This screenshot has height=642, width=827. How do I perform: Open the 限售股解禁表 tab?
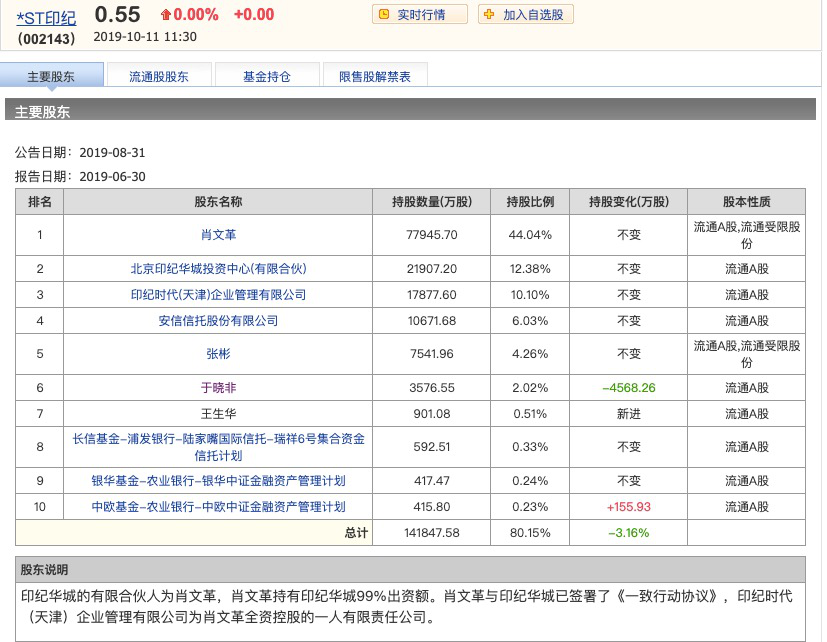point(375,76)
